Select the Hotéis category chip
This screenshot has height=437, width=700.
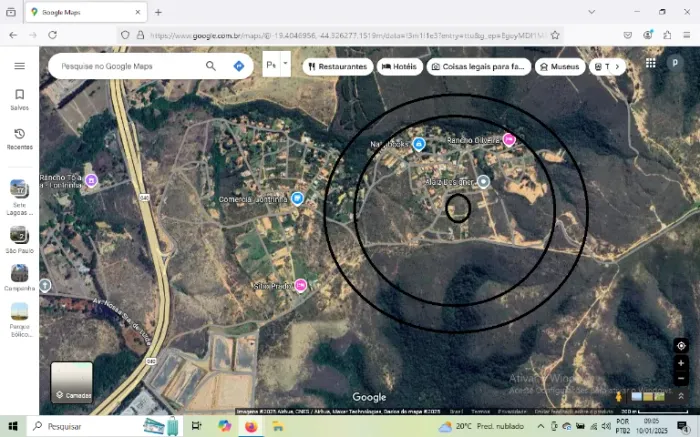point(400,67)
